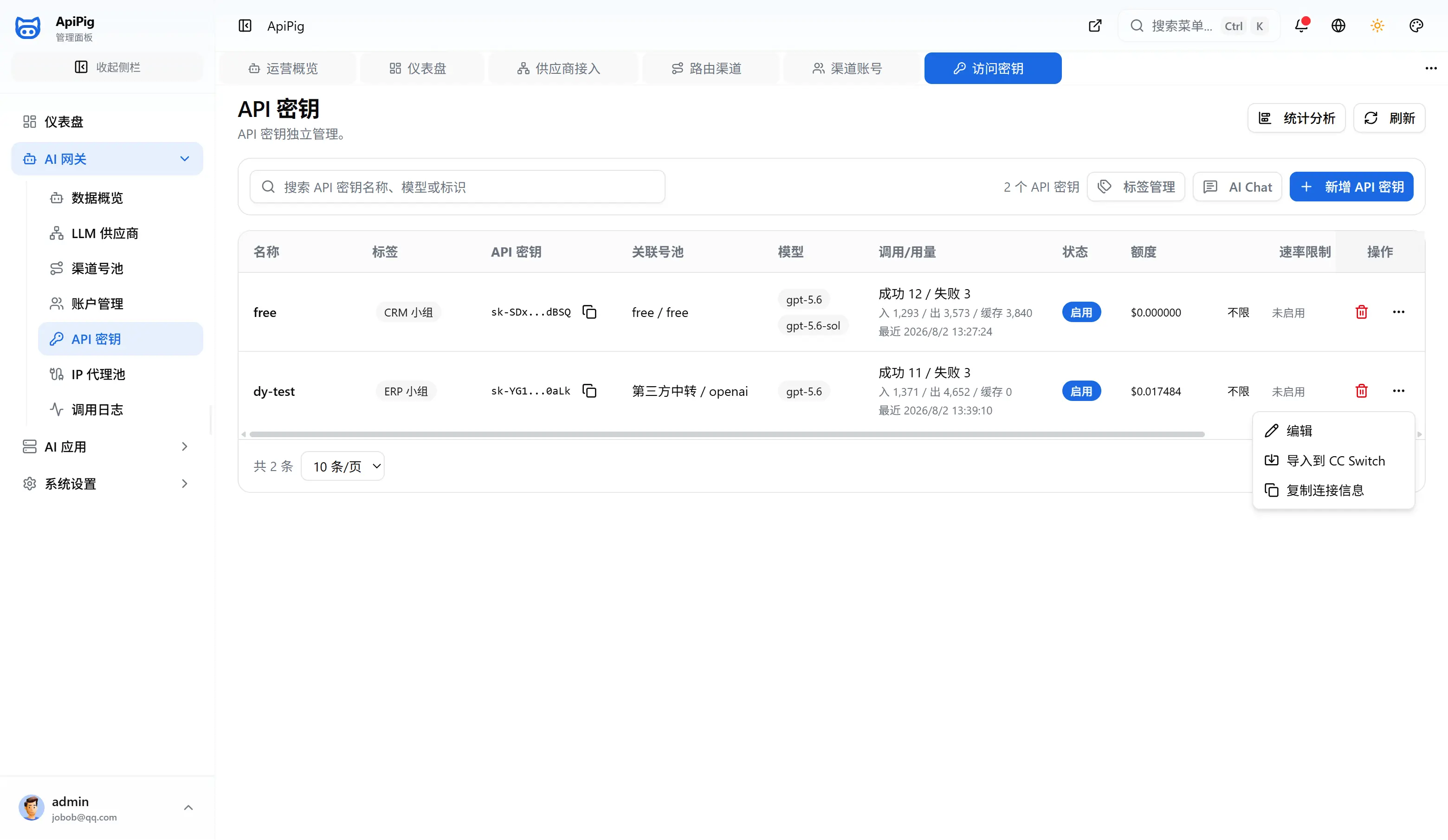Copy the dy-test API key value
This screenshot has height=840, width=1448.
[x=589, y=391]
